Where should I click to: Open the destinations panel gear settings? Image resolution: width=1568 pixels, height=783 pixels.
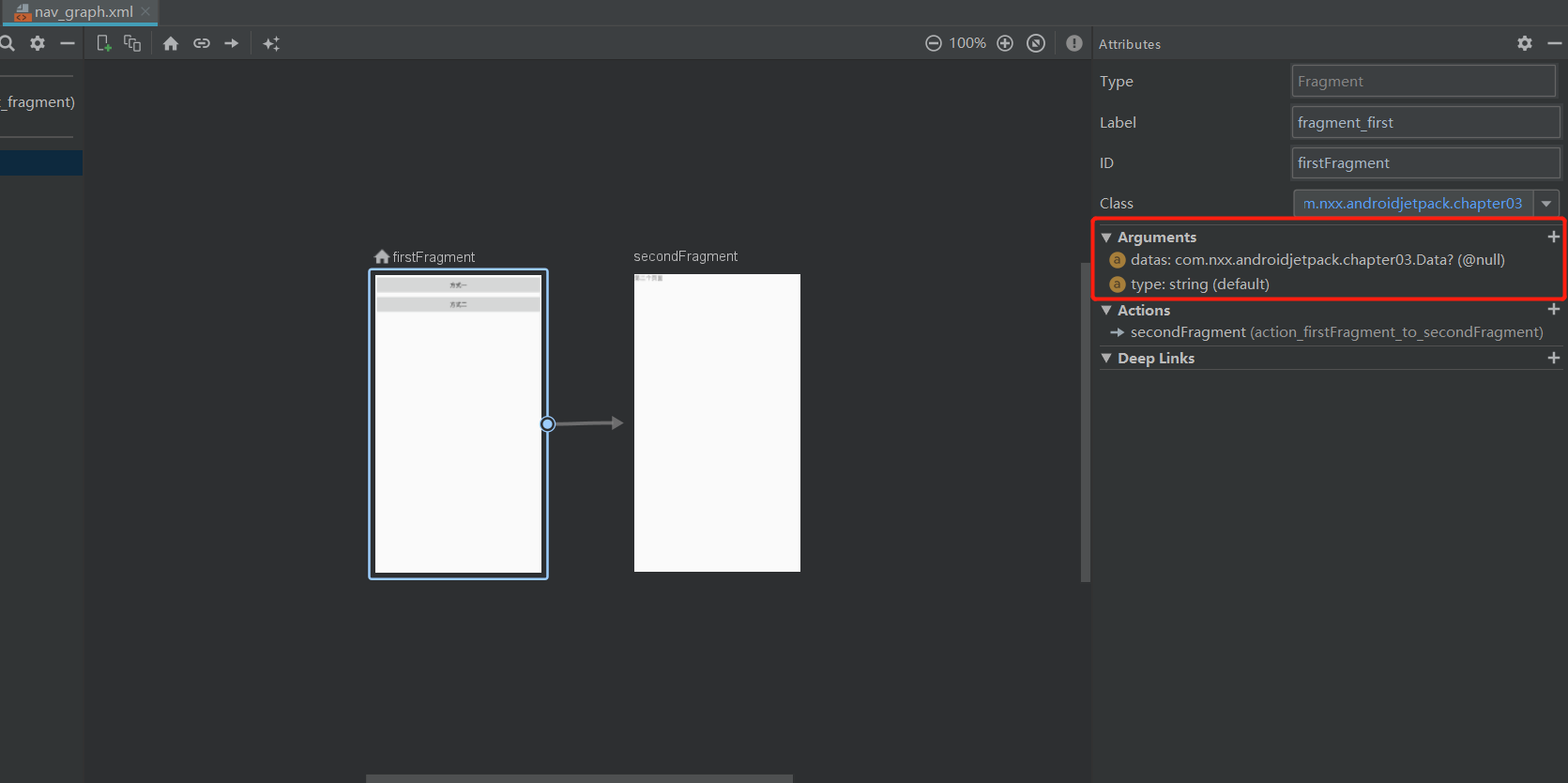[x=38, y=43]
